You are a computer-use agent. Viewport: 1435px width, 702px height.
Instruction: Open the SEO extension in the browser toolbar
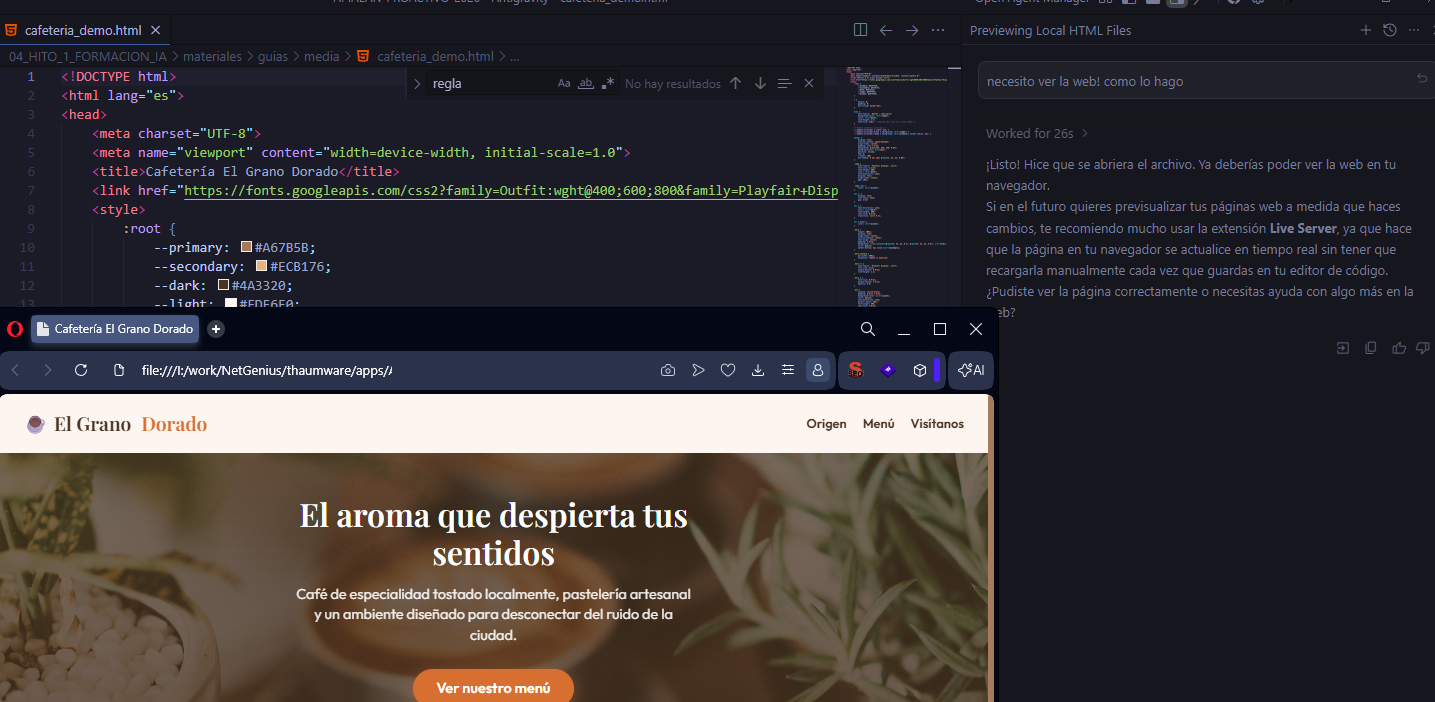click(855, 370)
